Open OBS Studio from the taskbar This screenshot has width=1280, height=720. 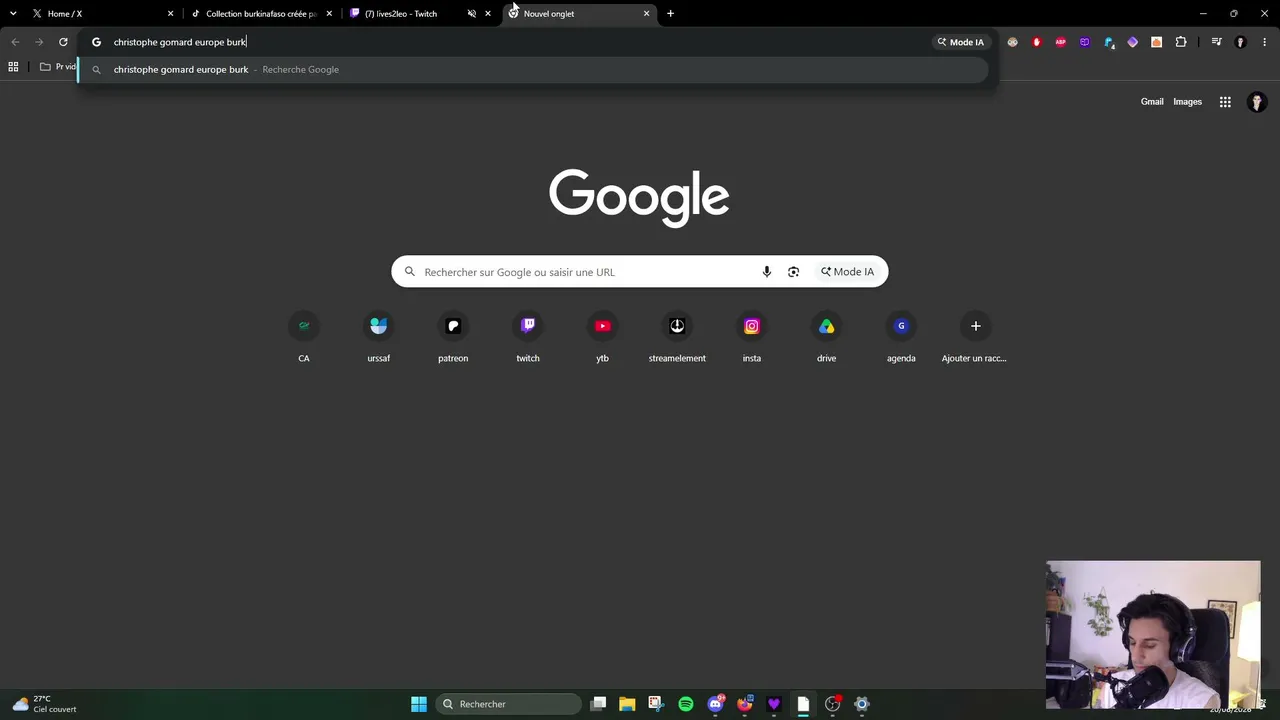point(832,704)
